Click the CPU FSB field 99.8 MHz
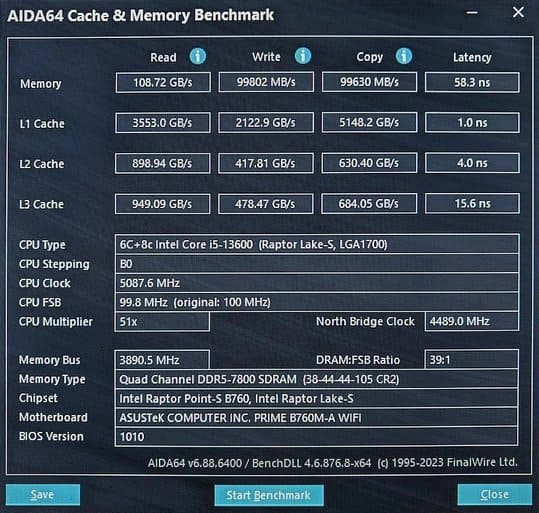 coord(317,302)
